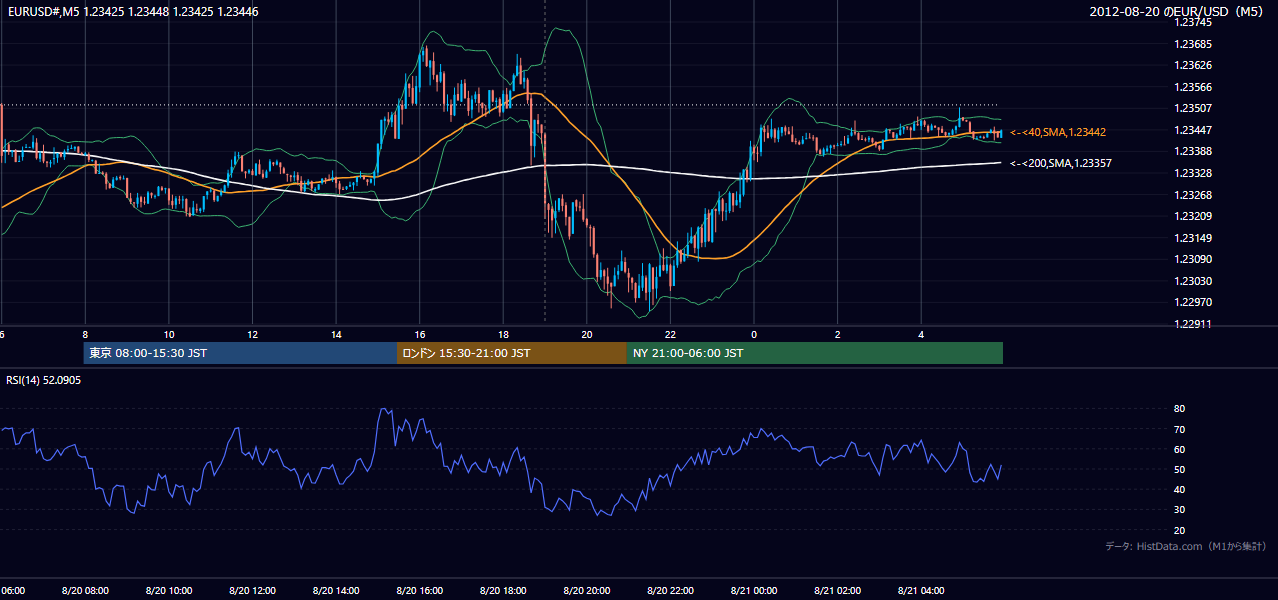Click RSI scale value 70
This screenshot has height=600, width=1278.
pos(1179,429)
